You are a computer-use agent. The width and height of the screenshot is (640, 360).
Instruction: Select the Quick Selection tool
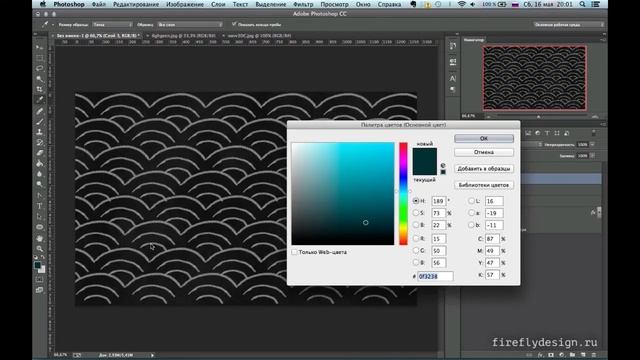(40, 79)
